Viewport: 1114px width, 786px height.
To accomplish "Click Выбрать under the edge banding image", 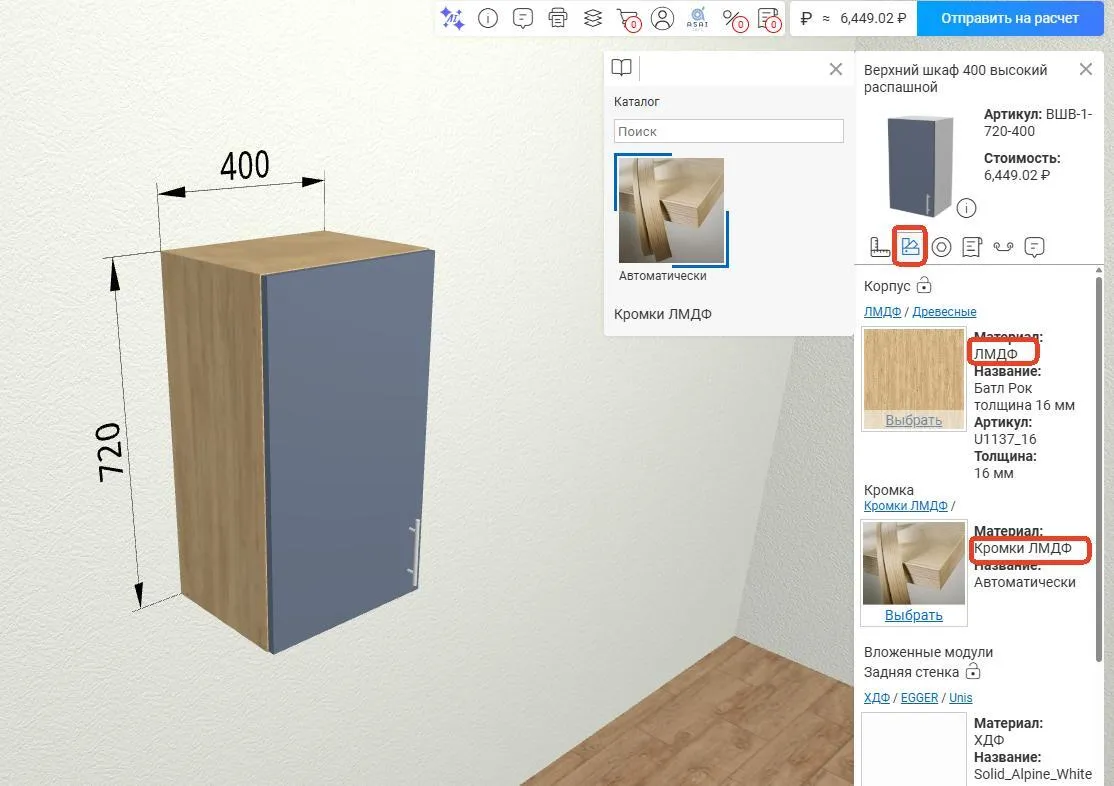I will click(914, 615).
